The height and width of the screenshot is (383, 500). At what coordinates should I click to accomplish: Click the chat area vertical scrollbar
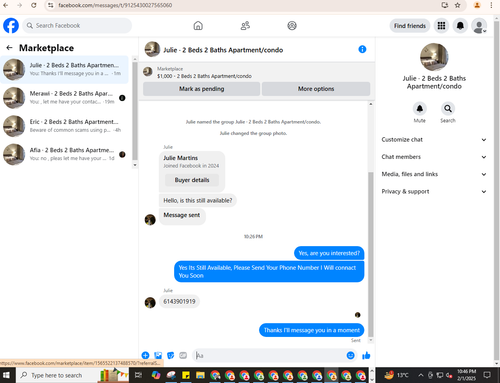pos(371,254)
